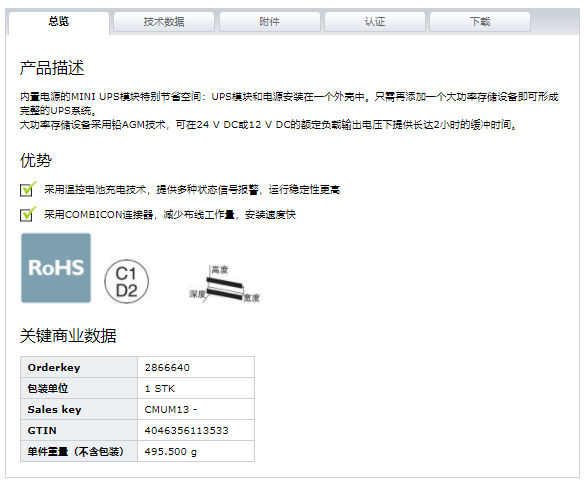The width and height of the screenshot is (584, 482).
Task: Click the 包装单位 value 1 STK
Action: point(160,389)
